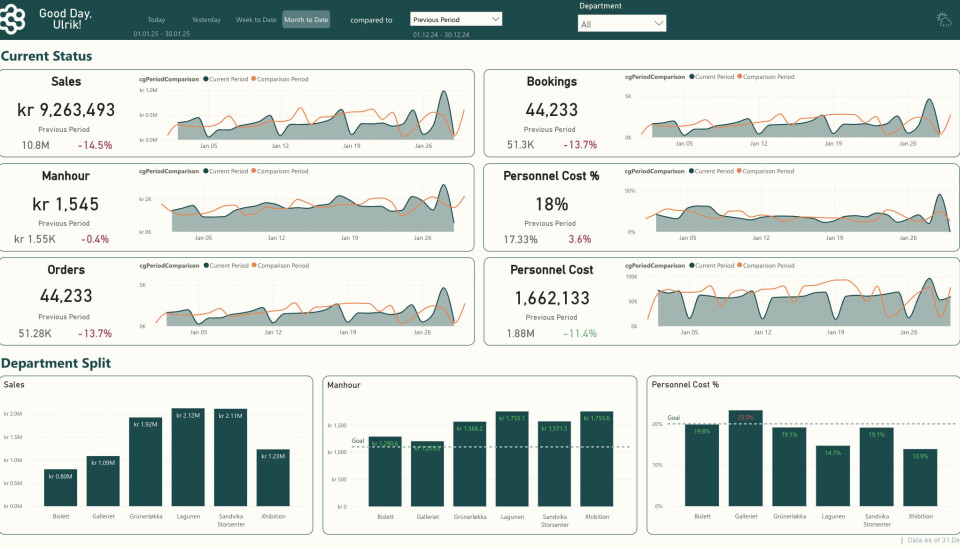Screen dimensions: 960x548
Task: Click the Bookings KPI value 44,233
Action: tap(551, 111)
